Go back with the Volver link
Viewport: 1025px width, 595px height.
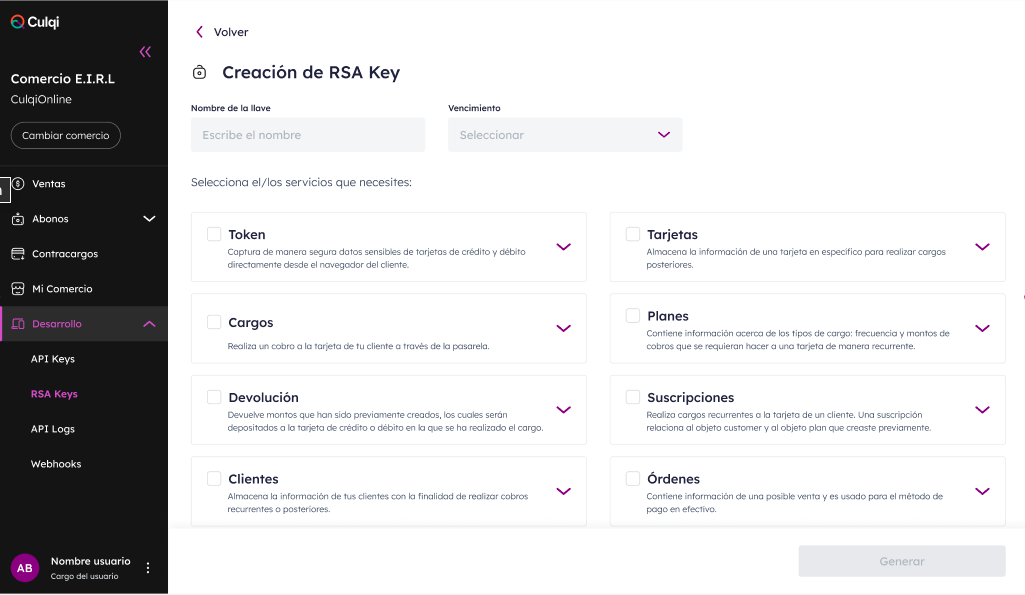click(222, 32)
